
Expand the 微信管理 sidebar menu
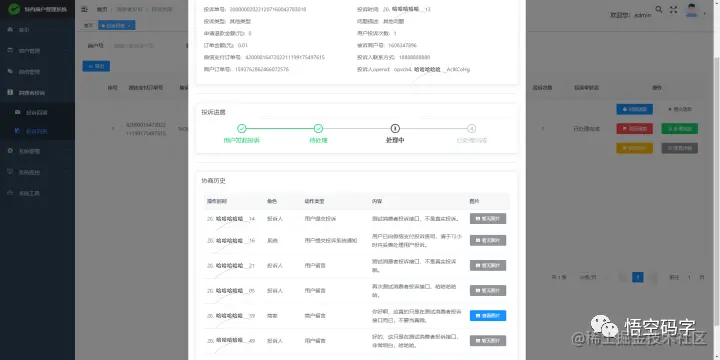pos(38,72)
